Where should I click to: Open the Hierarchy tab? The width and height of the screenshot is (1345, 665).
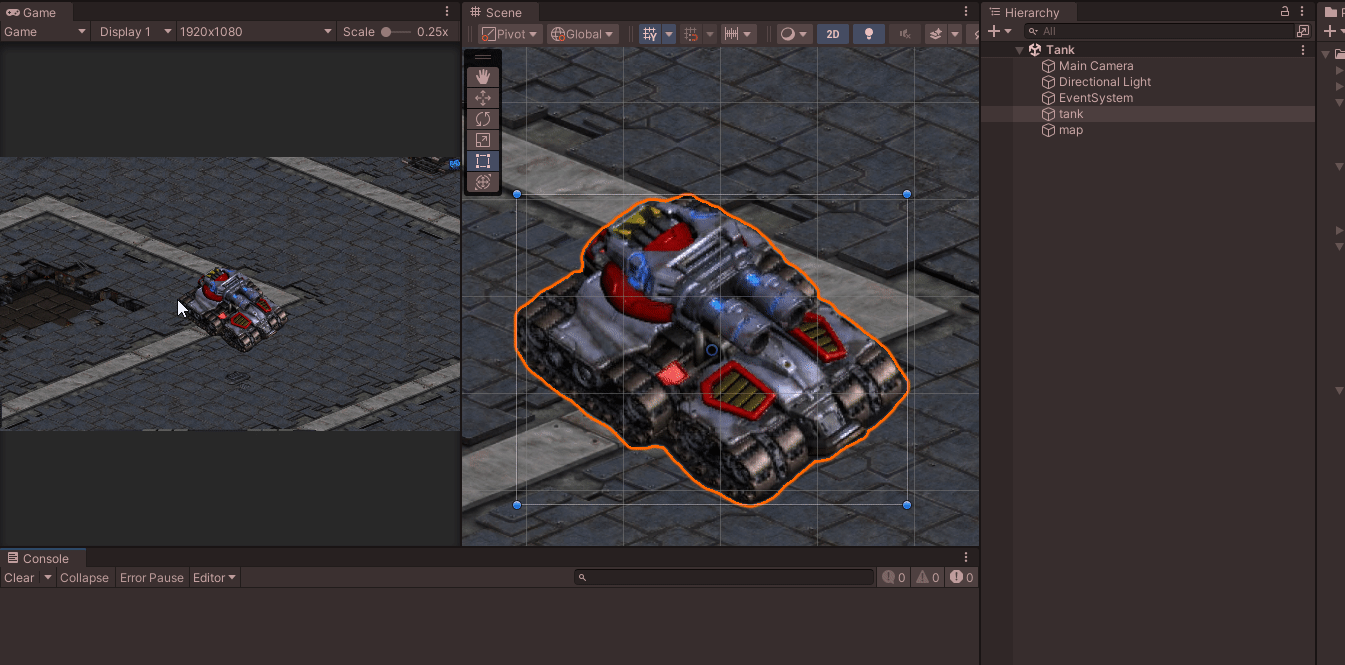click(x=1030, y=12)
